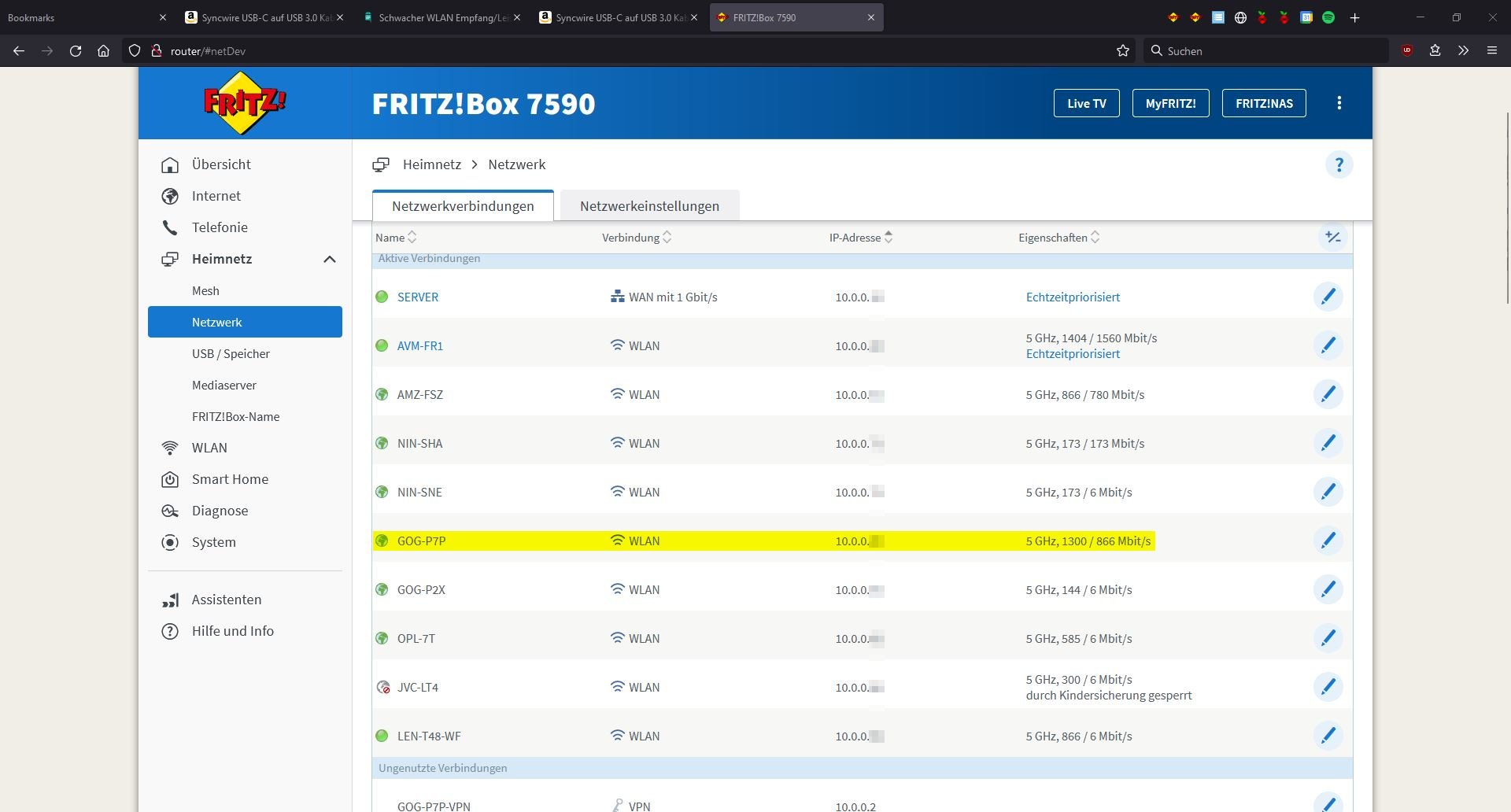Viewport: 1511px width, 812px height.
Task: Edit the JVC-LT4 device entry
Action: [1328, 687]
